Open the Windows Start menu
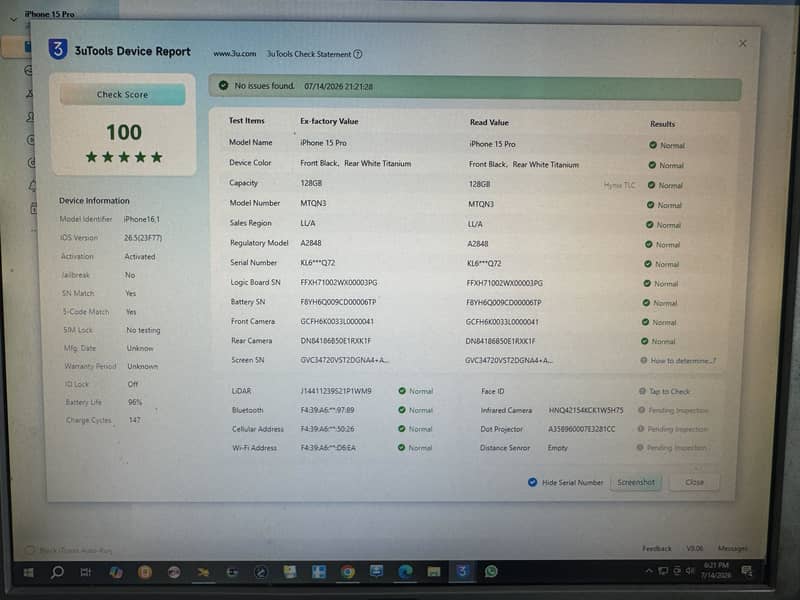 coord(29,572)
